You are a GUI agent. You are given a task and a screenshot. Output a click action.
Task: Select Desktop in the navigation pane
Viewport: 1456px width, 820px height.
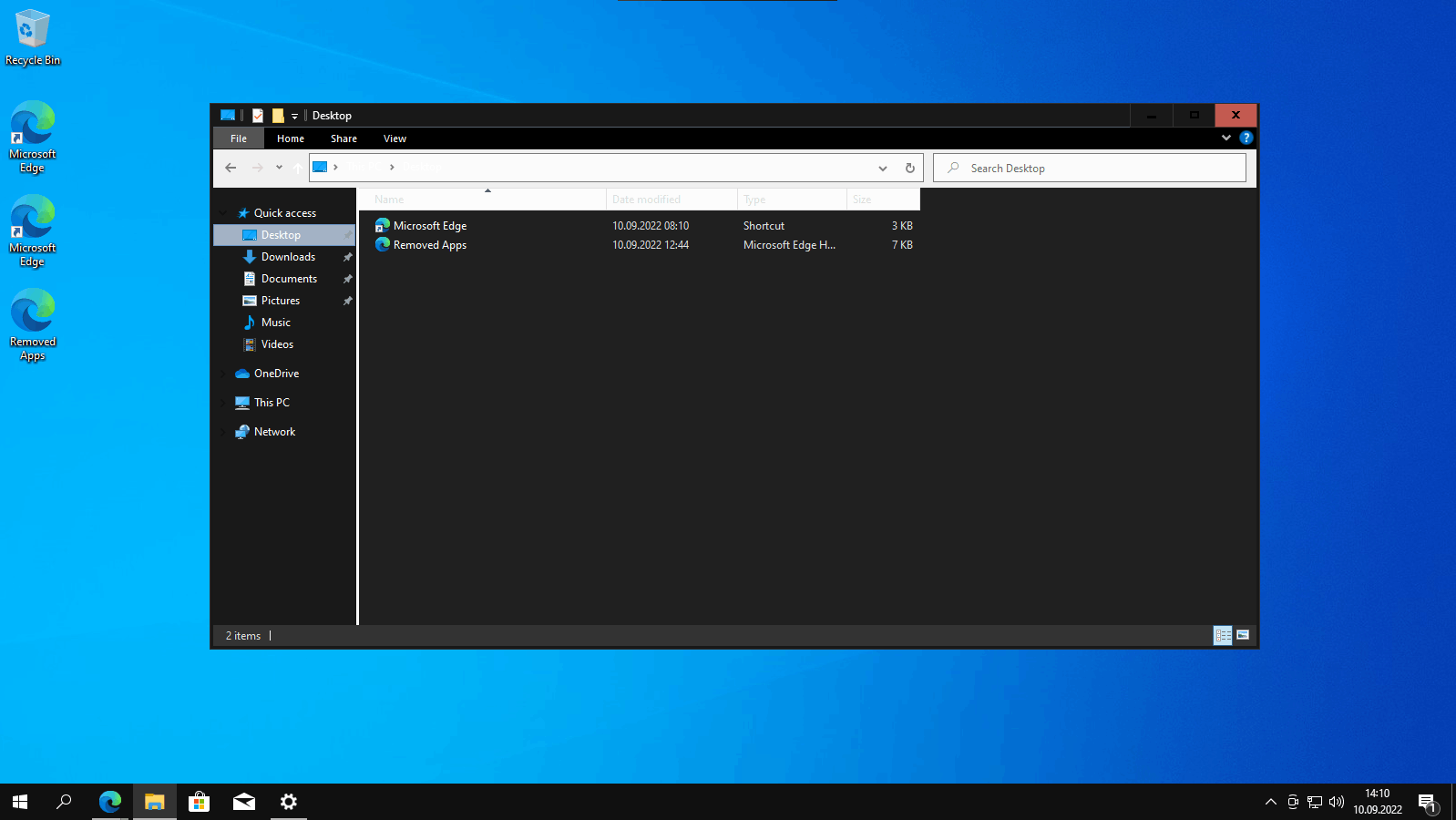point(284,235)
